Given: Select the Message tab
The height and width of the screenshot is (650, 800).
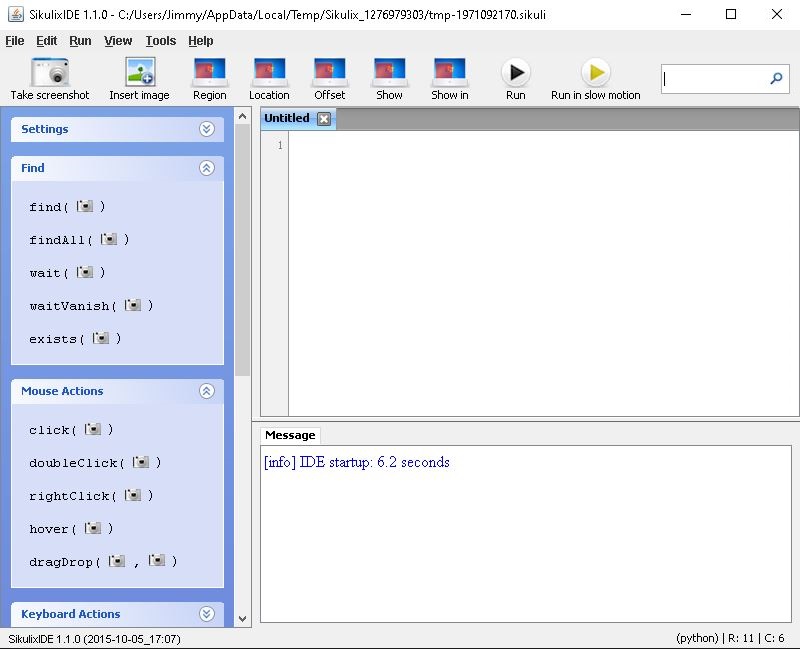Looking at the screenshot, I should [290, 435].
